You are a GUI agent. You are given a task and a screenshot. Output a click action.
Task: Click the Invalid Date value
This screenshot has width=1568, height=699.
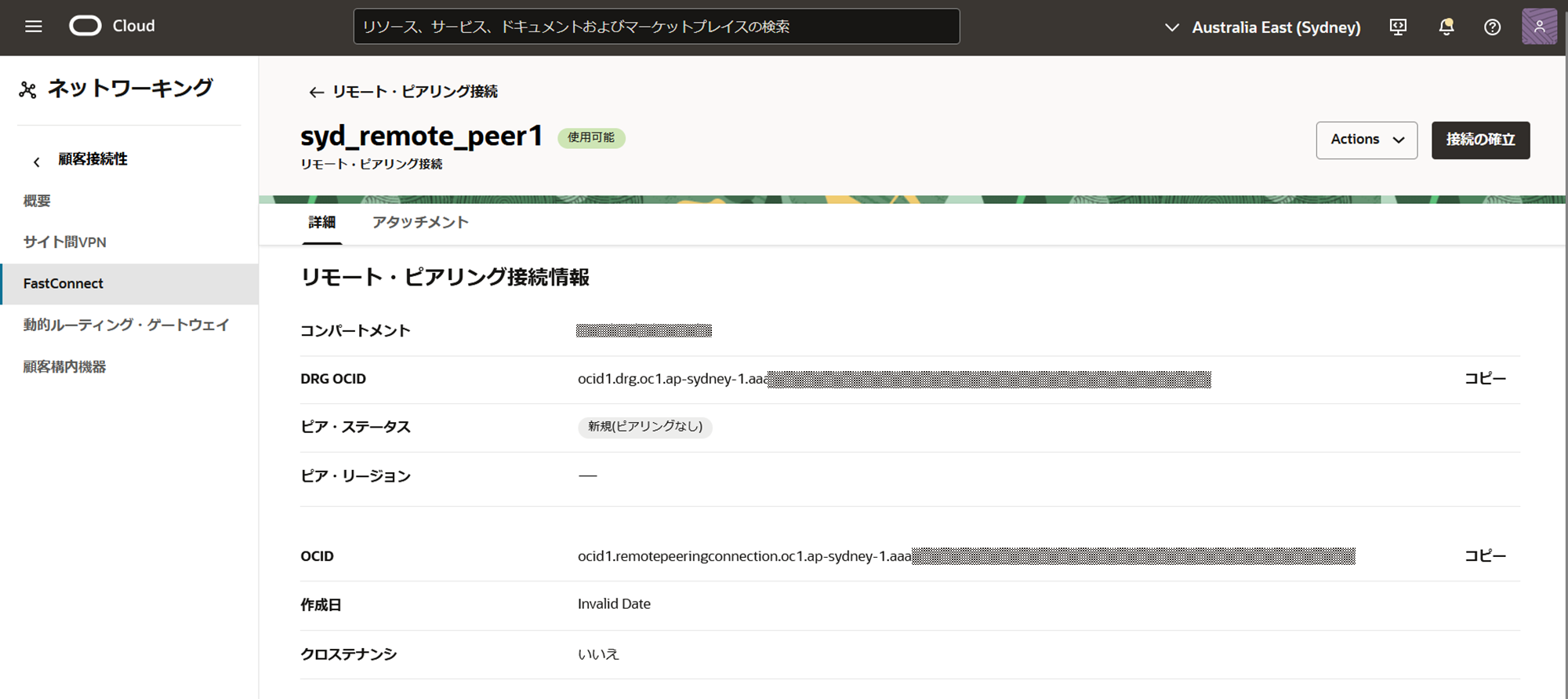tap(614, 604)
